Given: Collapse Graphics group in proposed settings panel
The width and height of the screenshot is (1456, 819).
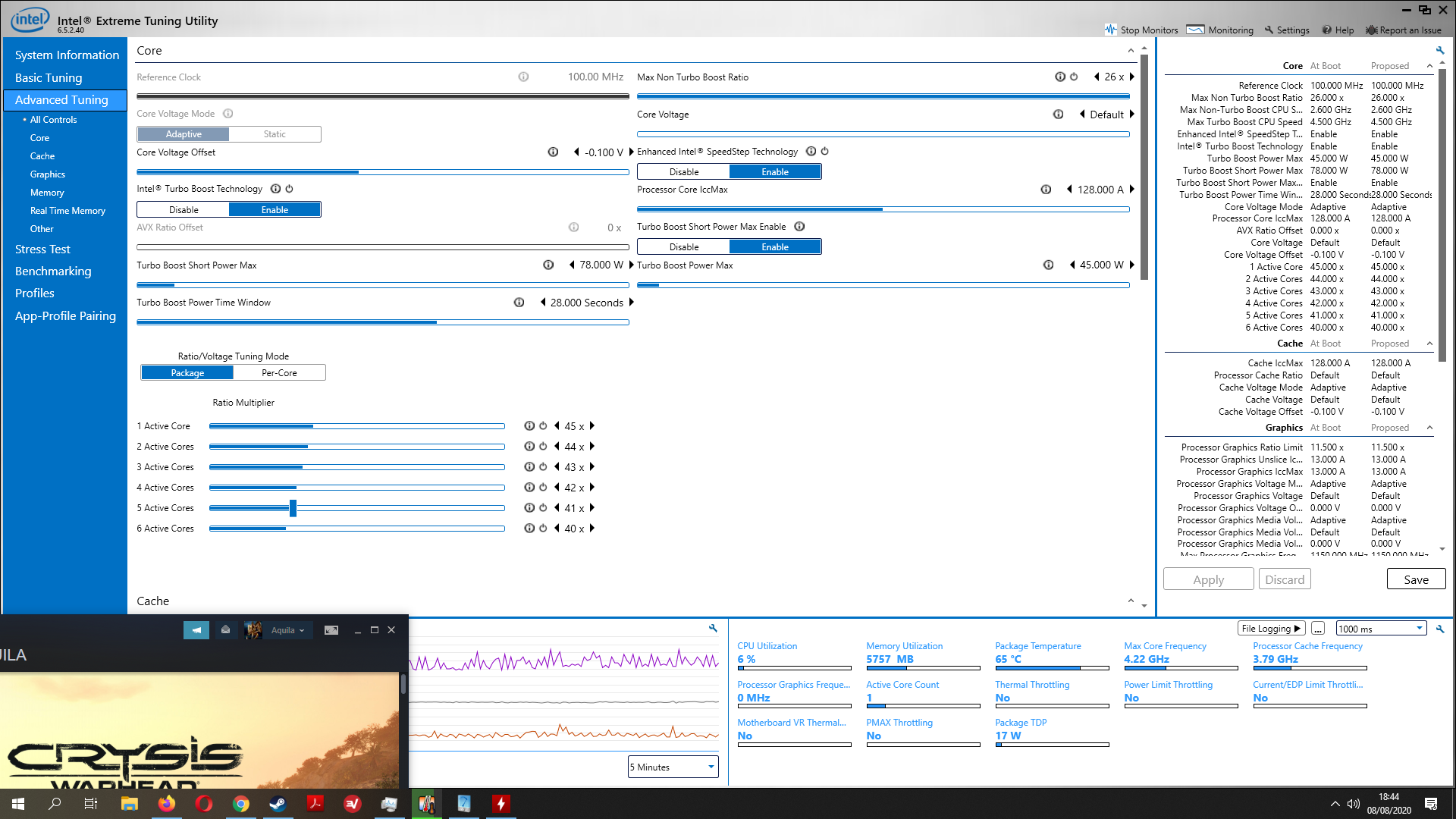Looking at the screenshot, I should click(x=1429, y=428).
